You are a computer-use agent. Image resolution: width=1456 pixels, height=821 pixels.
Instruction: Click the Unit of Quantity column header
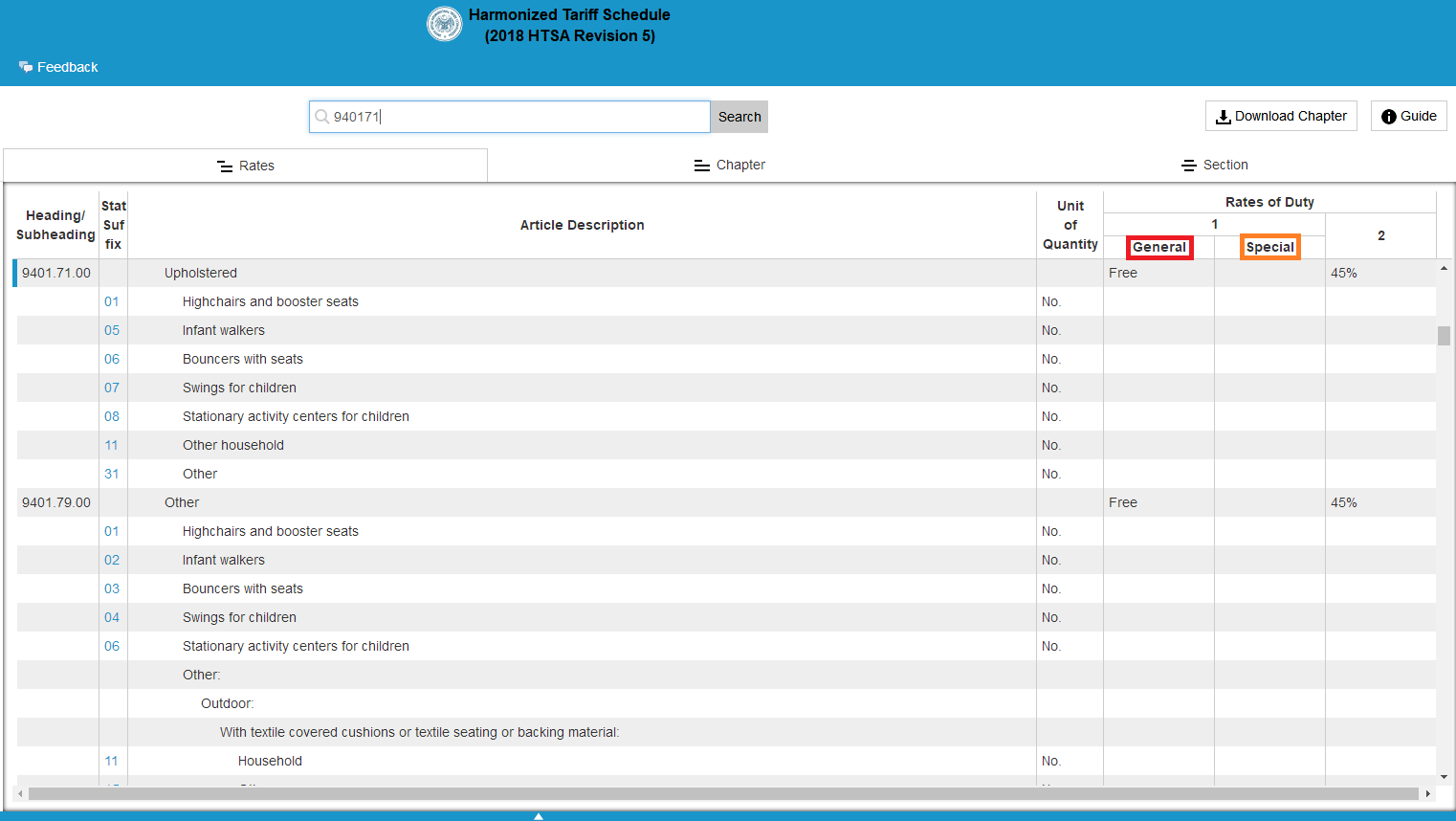point(1070,225)
